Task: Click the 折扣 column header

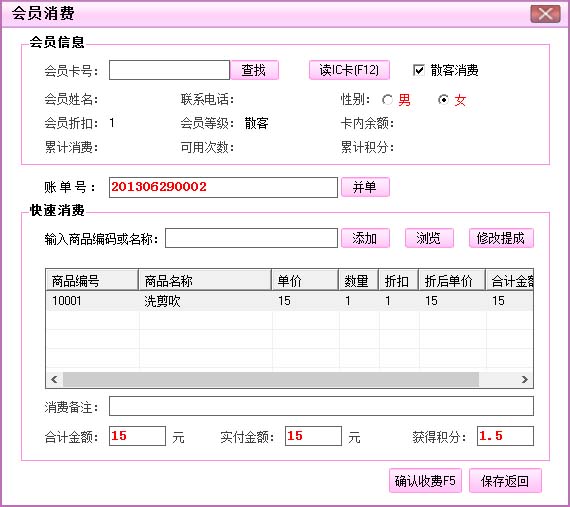Action: click(399, 280)
